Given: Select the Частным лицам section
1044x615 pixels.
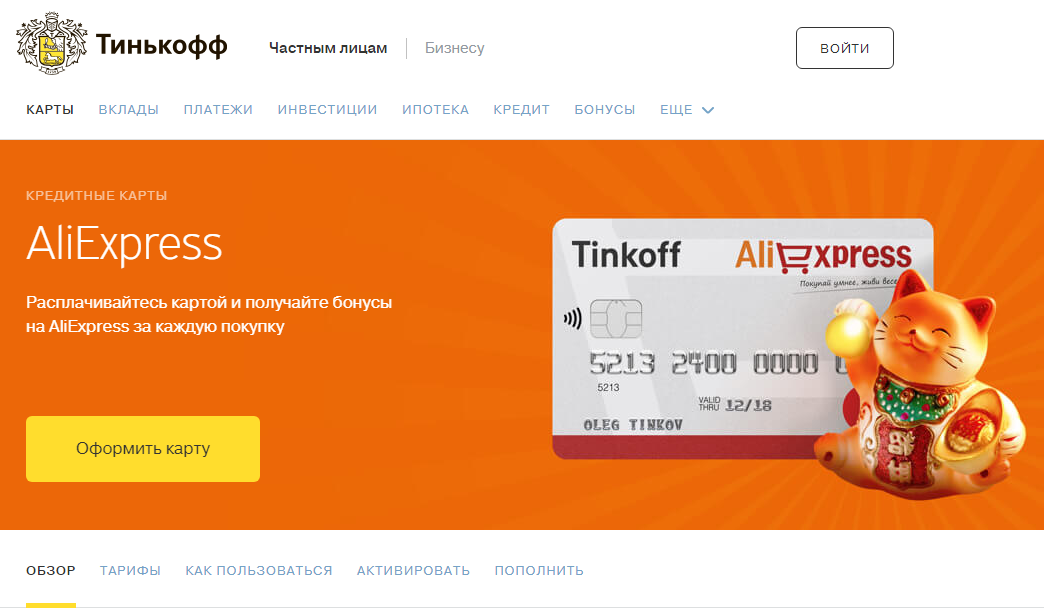Looking at the screenshot, I should click(328, 48).
